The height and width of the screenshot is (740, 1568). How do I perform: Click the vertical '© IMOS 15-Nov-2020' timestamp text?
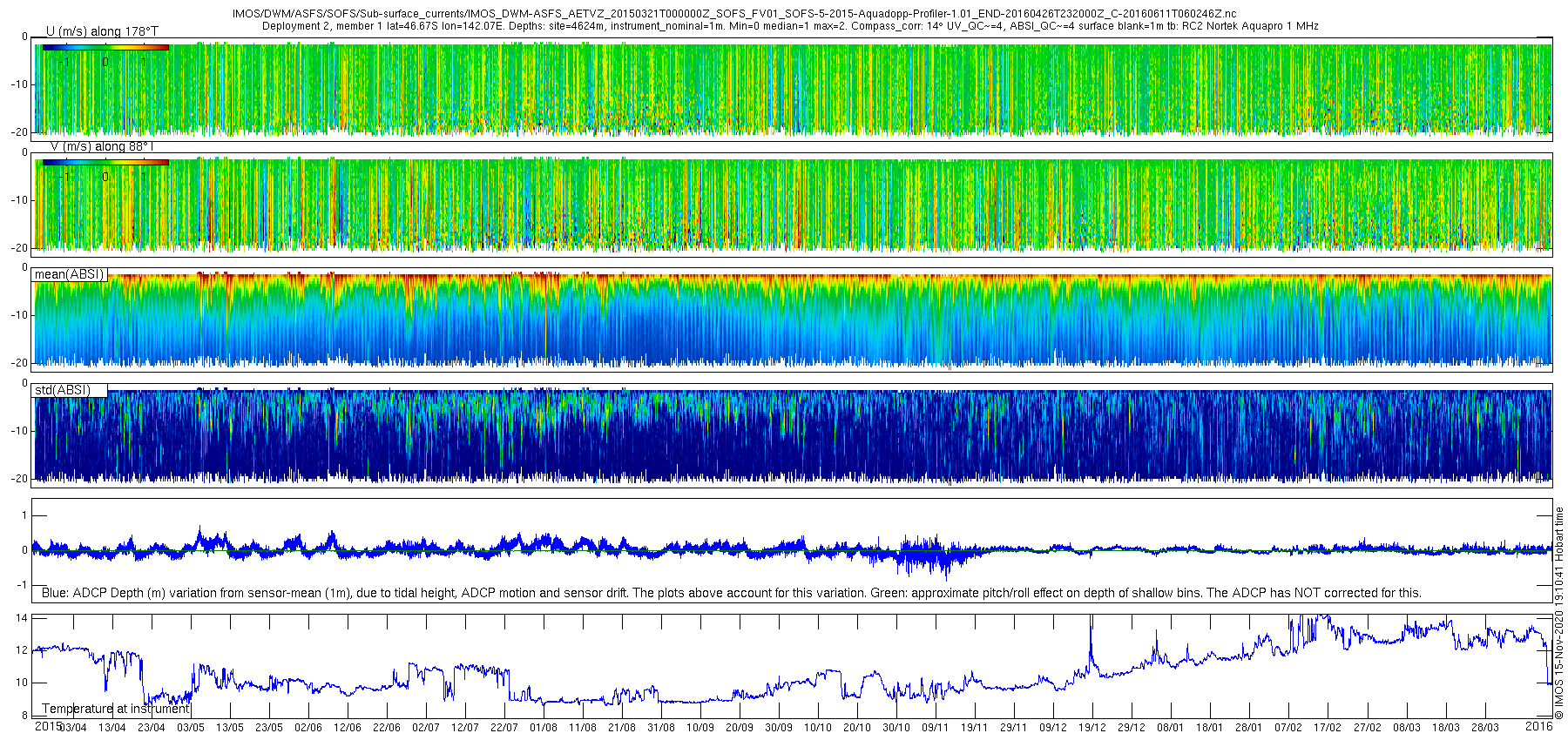[1559, 614]
